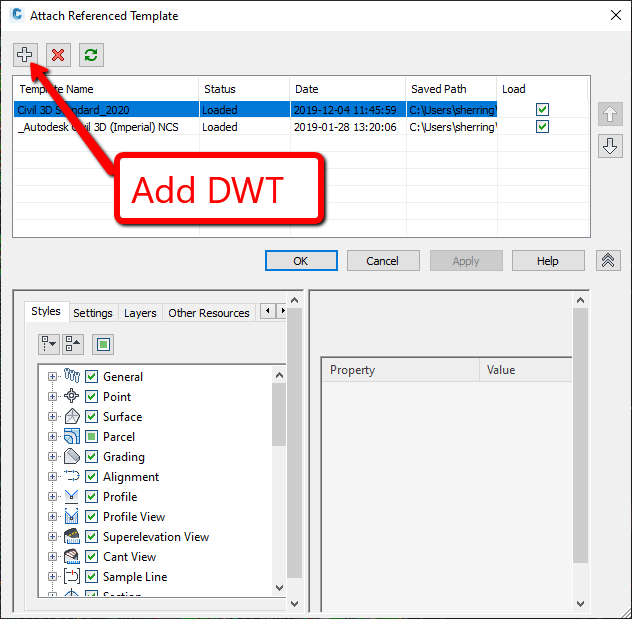This screenshot has height=619, width=632.
Task: Expand the Cant View tree node
Action: (x=52, y=556)
